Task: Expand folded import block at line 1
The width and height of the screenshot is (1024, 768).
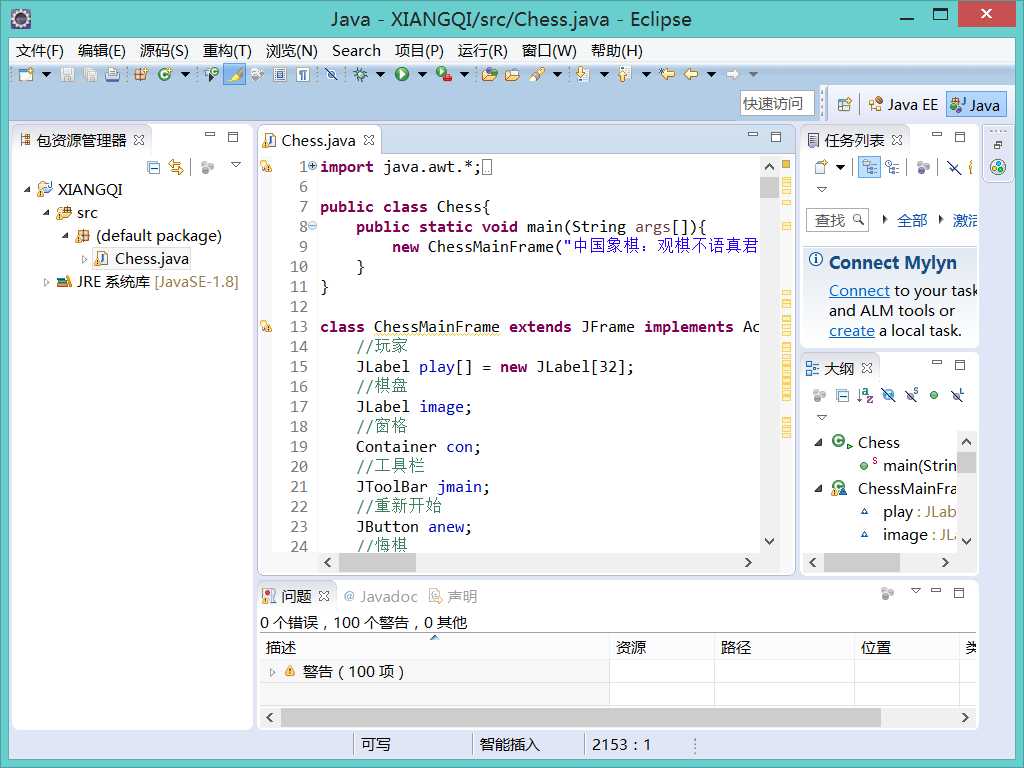Action: (x=313, y=167)
